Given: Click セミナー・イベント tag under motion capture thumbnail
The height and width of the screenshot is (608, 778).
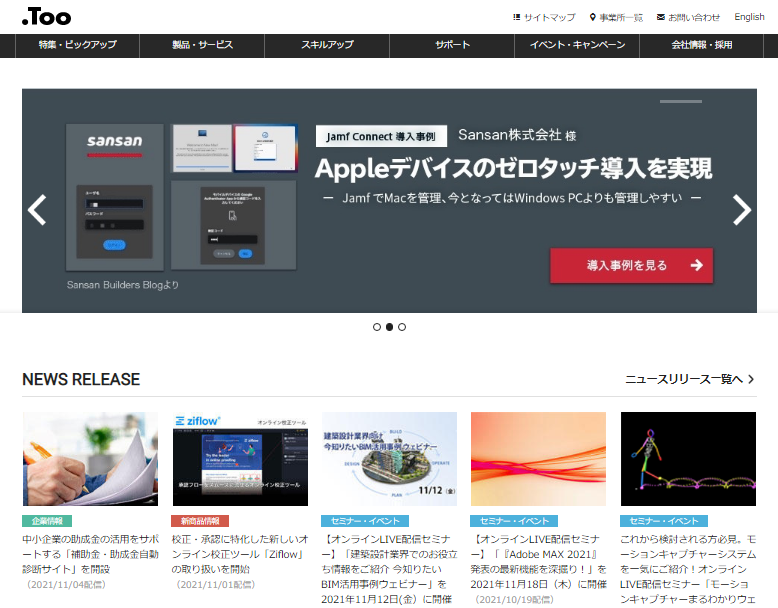Looking at the screenshot, I should click(x=664, y=521).
